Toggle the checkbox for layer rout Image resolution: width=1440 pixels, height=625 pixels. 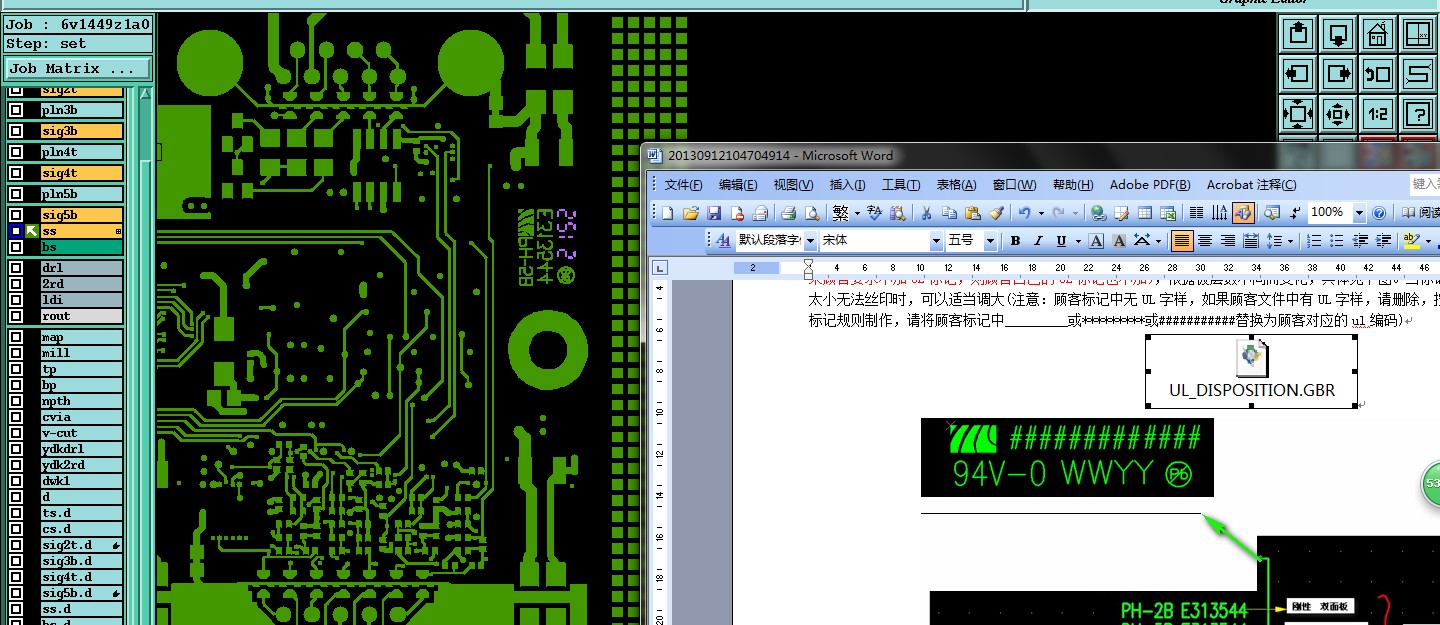[x=16, y=316]
